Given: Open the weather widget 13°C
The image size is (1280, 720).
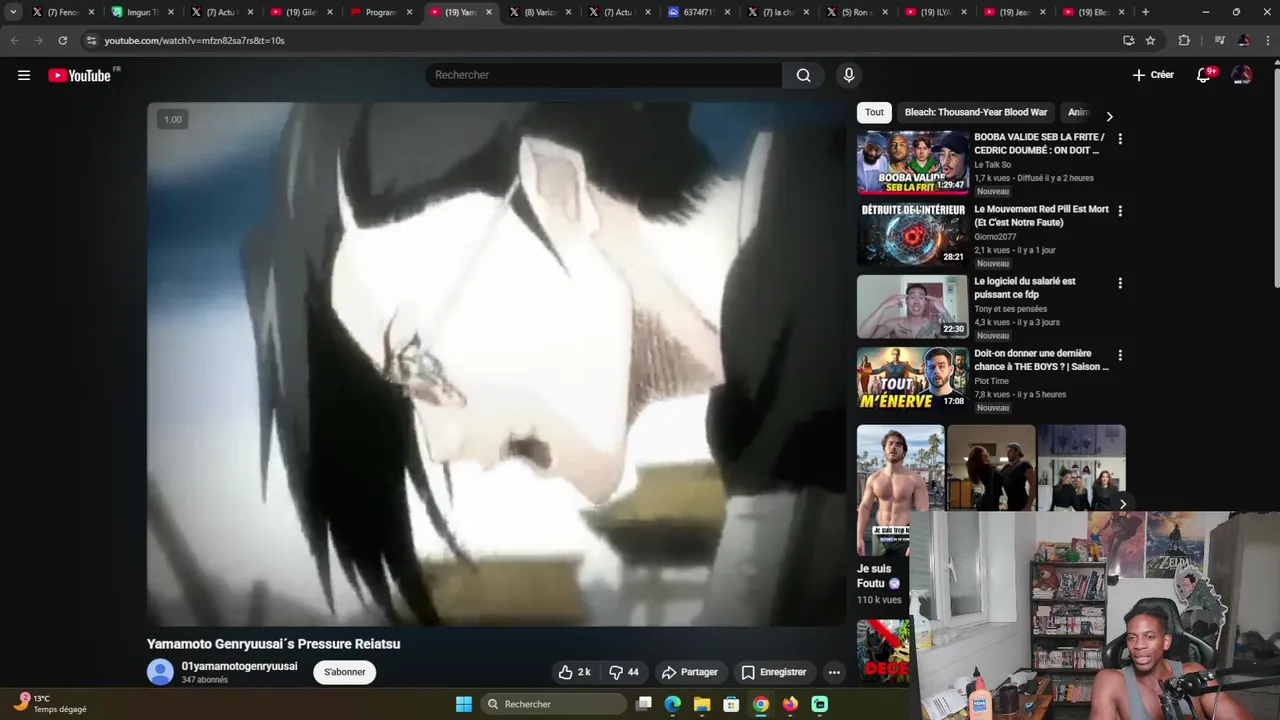Looking at the screenshot, I should [x=51, y=704].
